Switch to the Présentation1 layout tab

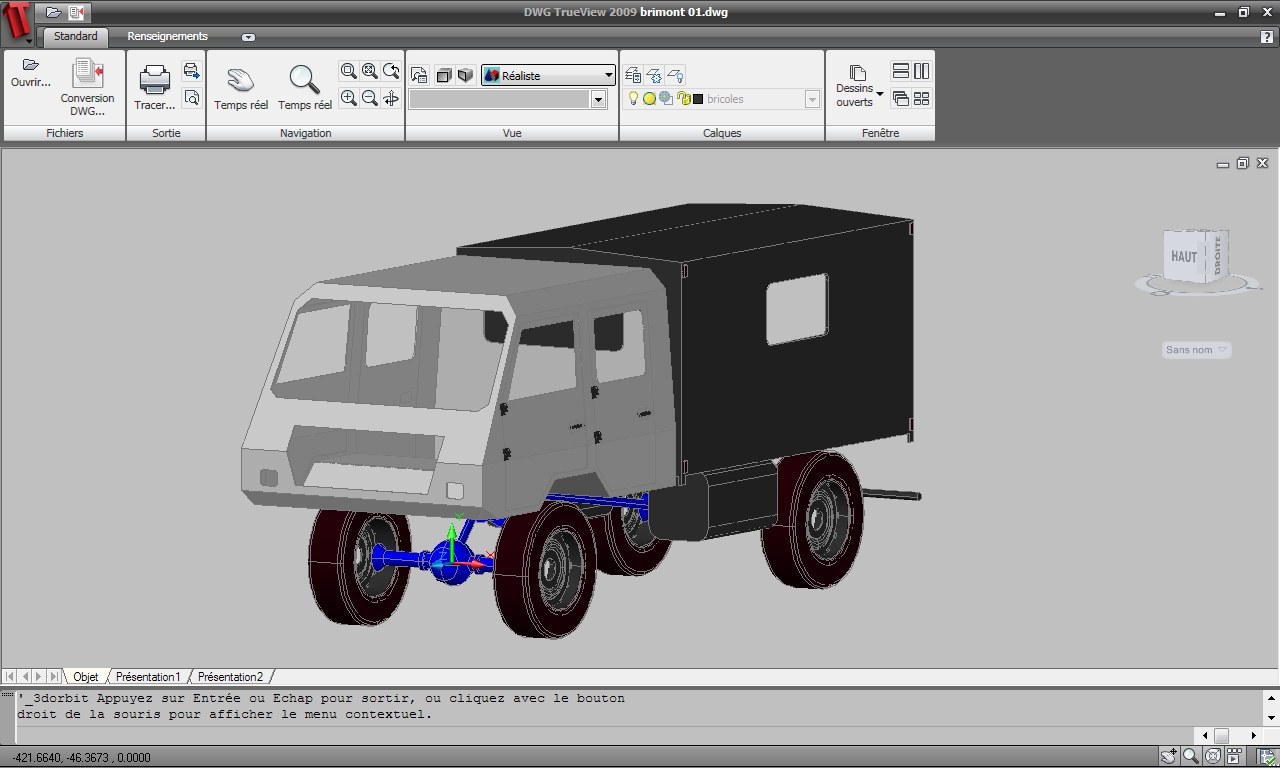pyautogui.click(x=148, y=677)
